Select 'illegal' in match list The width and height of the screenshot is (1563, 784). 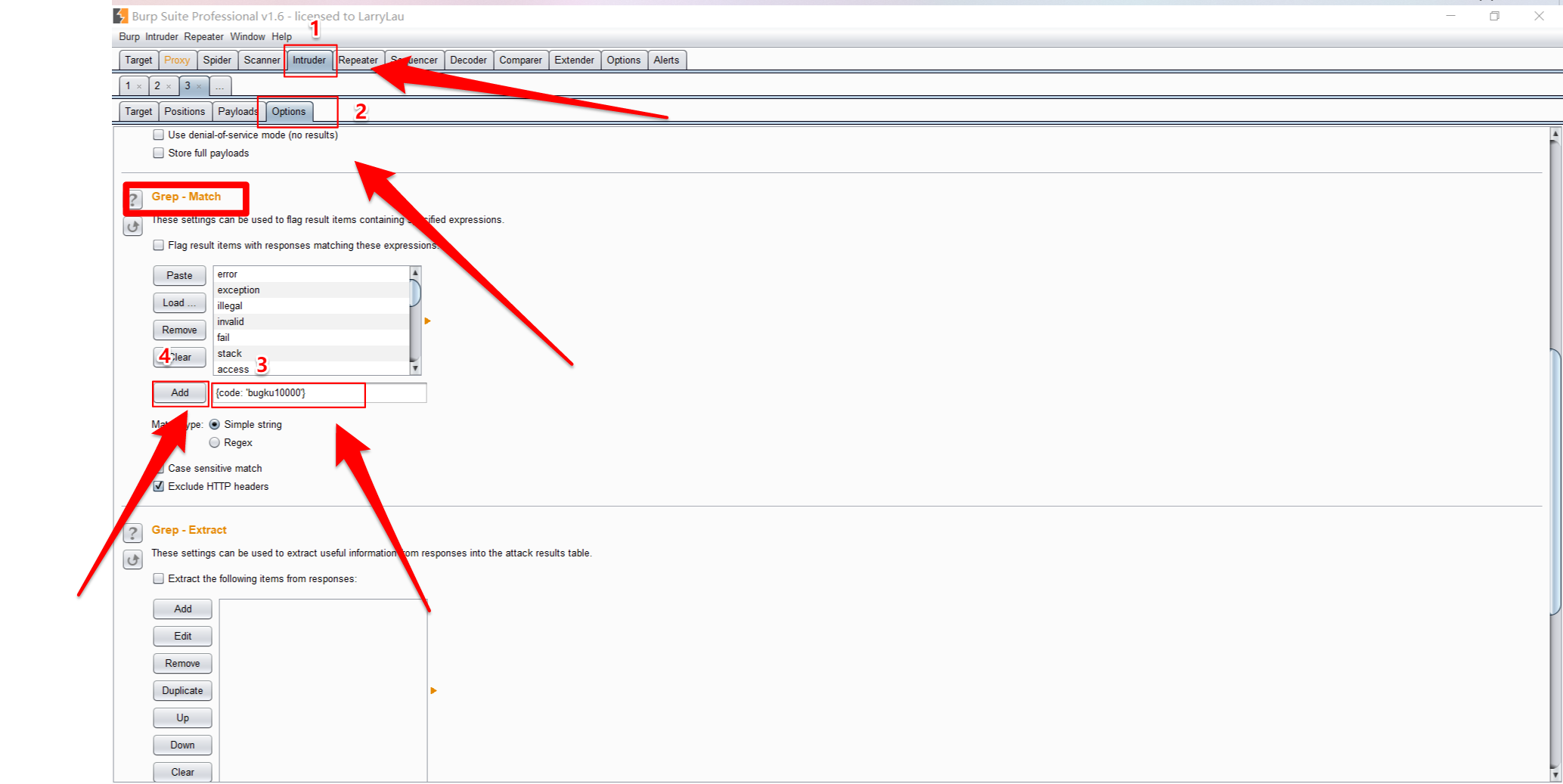[312, 306]
